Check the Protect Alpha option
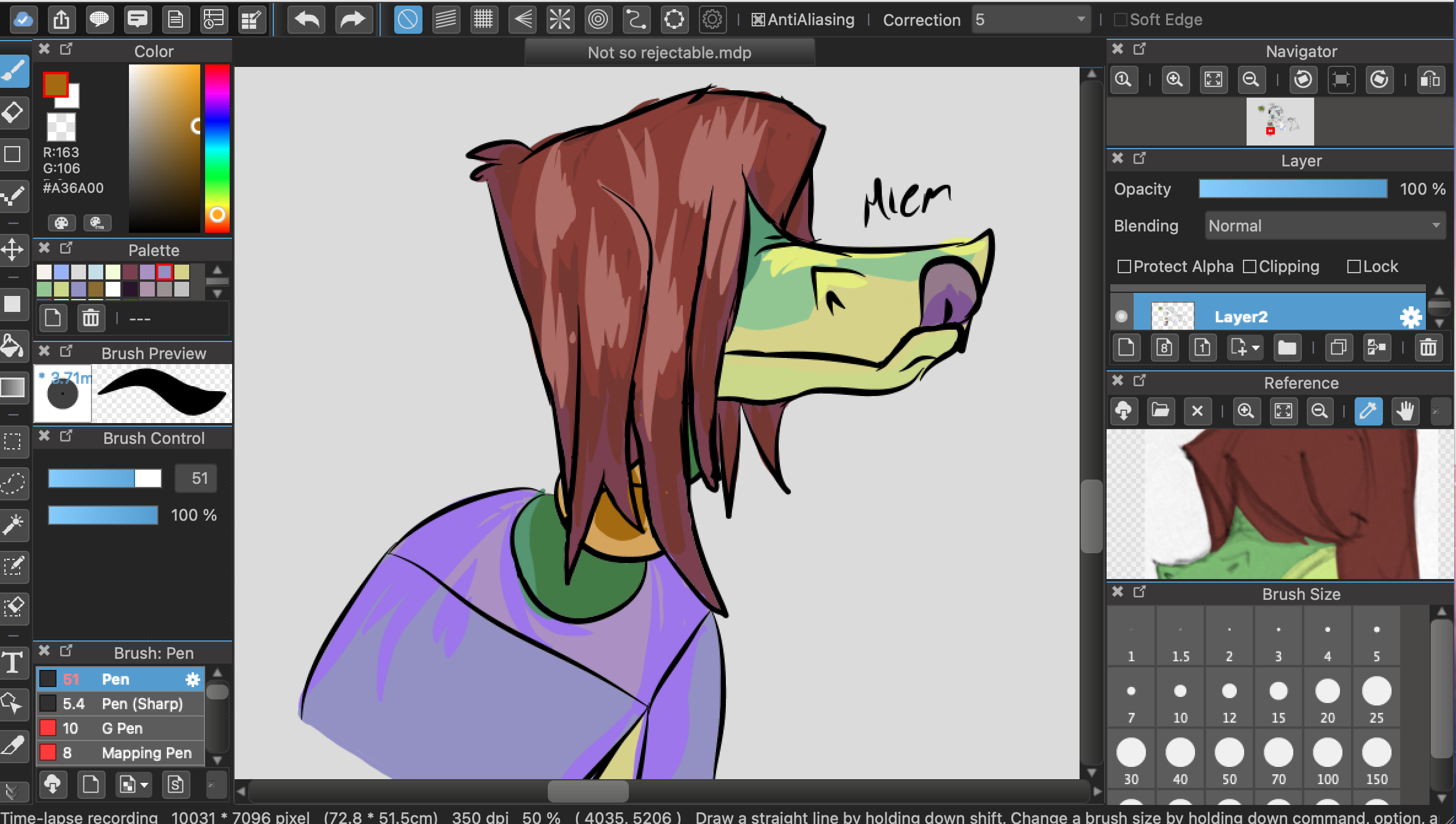1456x824 pixels. click(1124, 266)
